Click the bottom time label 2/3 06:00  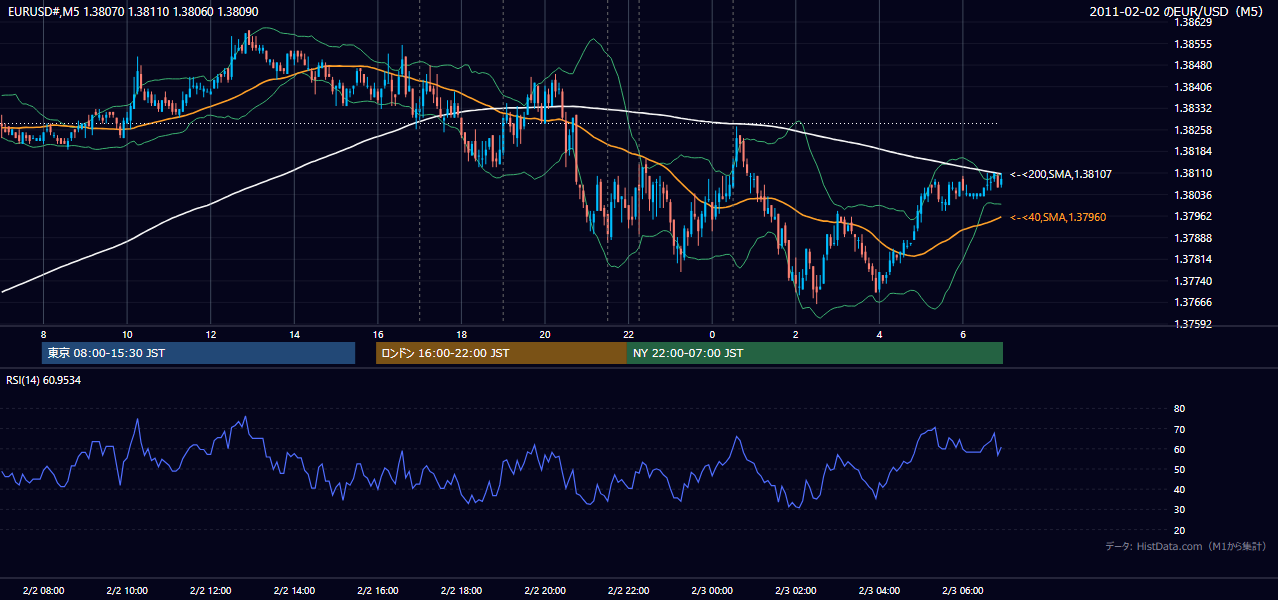pyautogui.click(x=962, y=591)
